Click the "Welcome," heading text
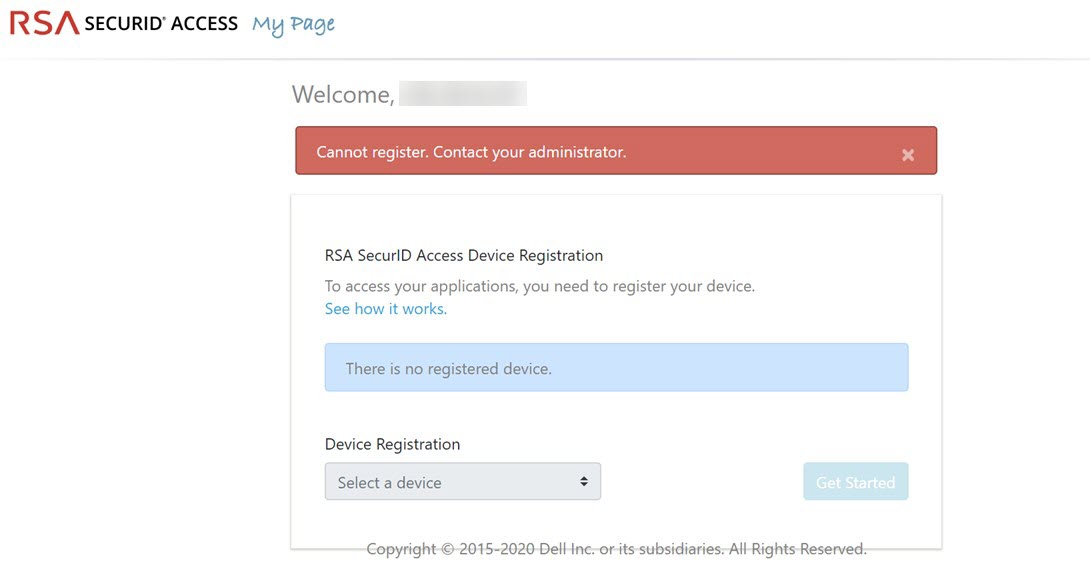Screen dimensions: 1090x585 342,95
